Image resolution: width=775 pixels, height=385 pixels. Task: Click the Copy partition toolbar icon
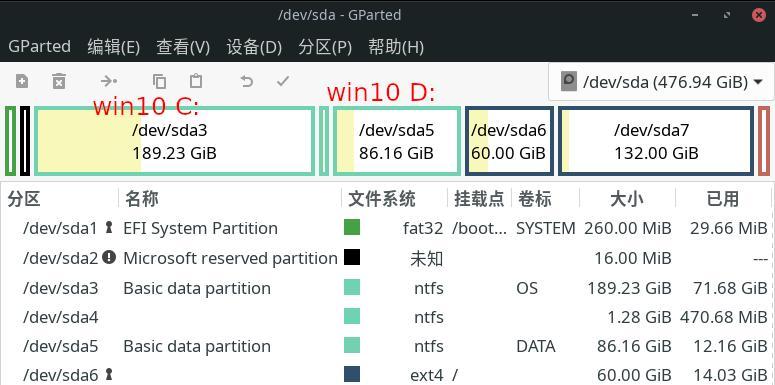pyautogui.click(x=159, y=81)
